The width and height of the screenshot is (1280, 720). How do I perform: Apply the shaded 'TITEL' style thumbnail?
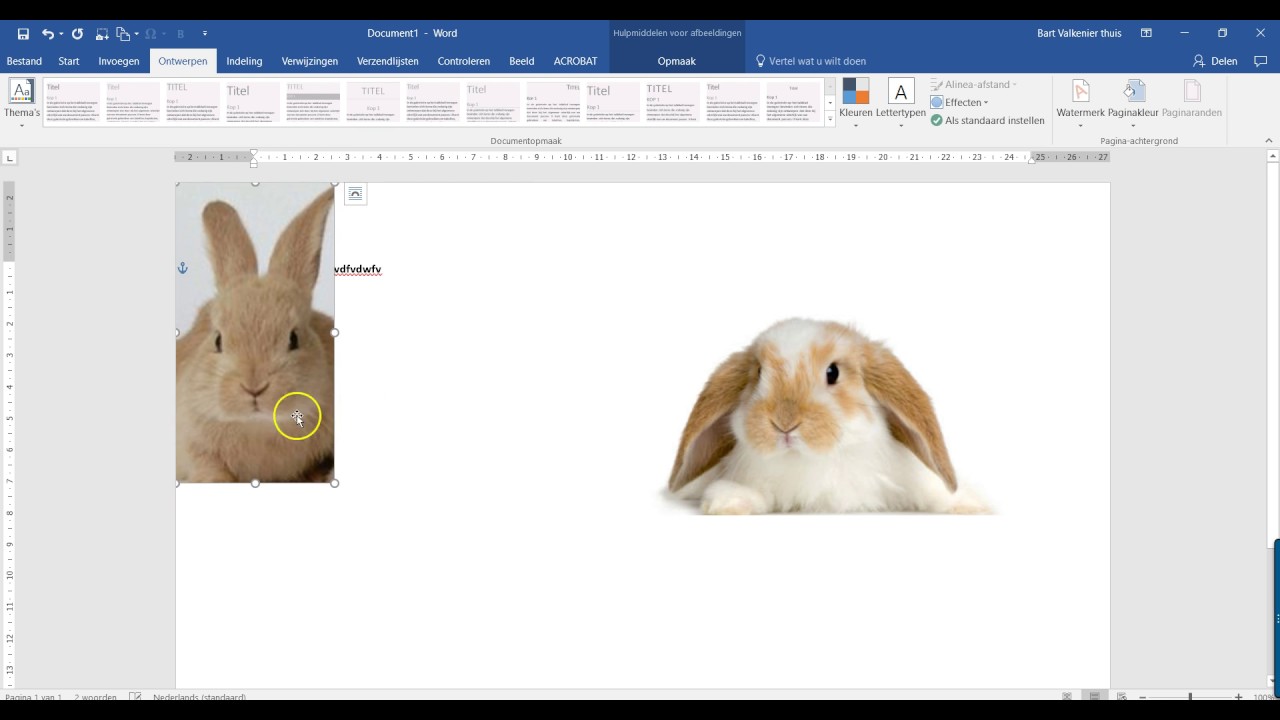(x=313, y=102)
